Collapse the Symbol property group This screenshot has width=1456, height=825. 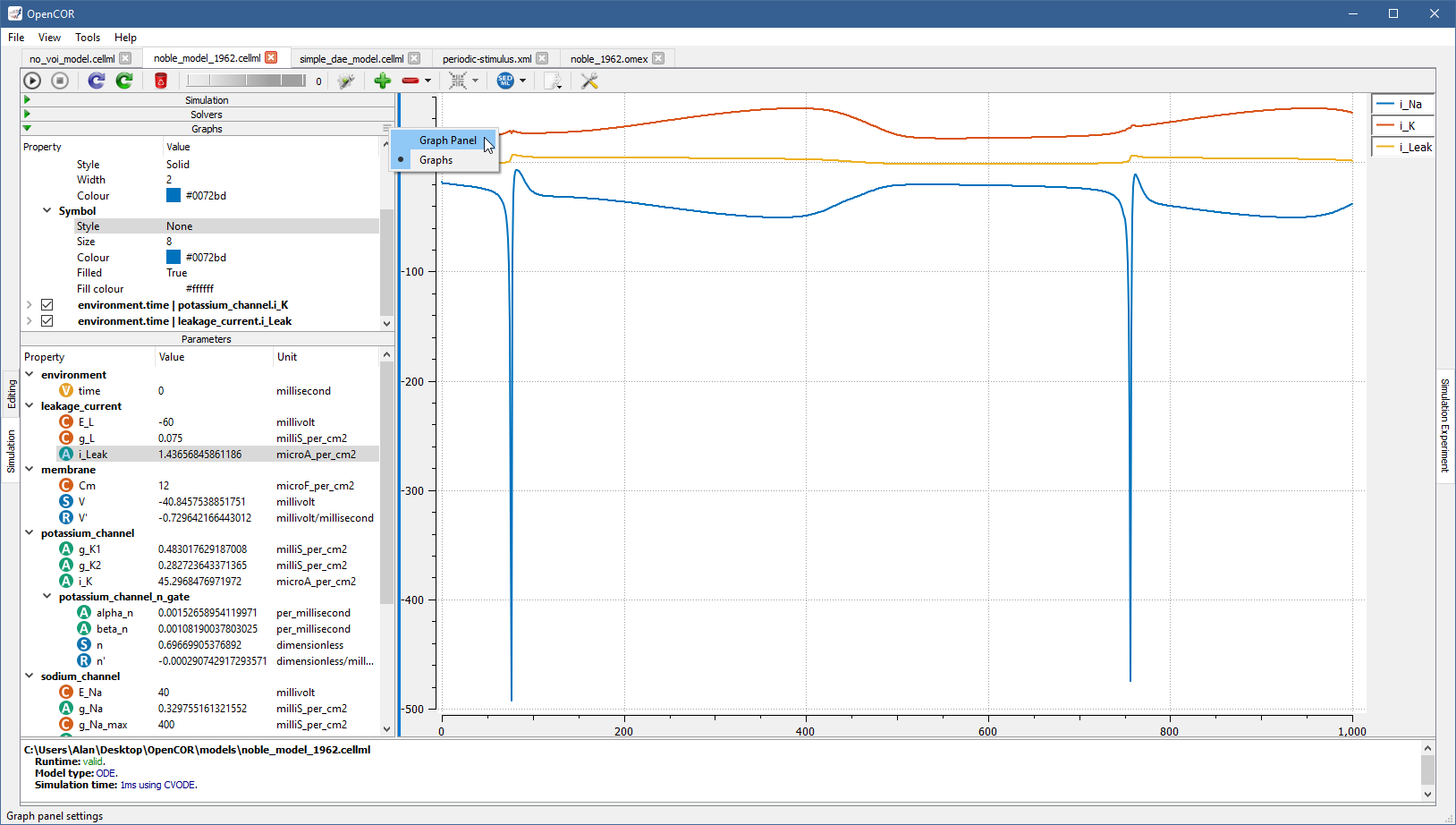coord(47,211)
